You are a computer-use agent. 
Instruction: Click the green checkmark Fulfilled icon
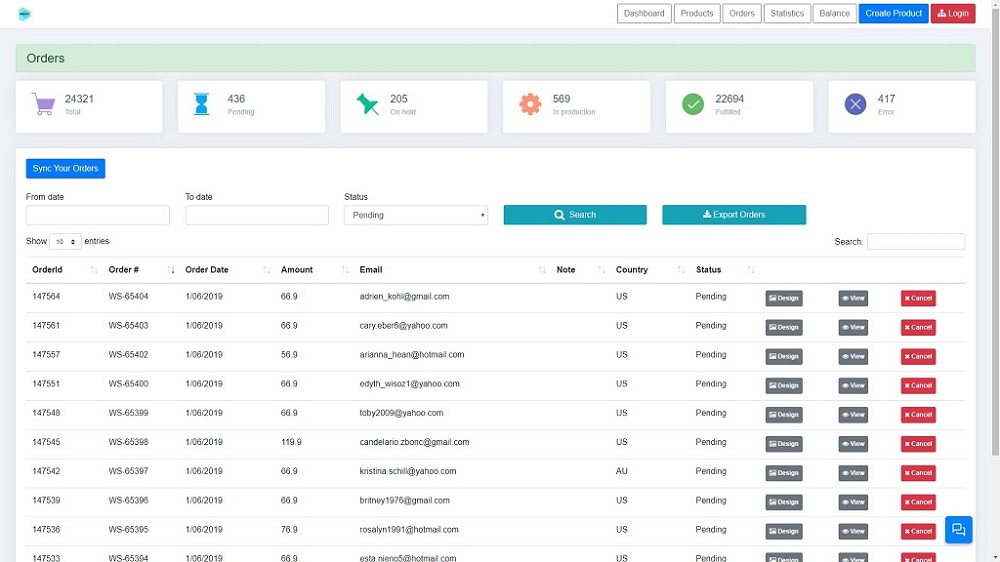pos(693,104)
